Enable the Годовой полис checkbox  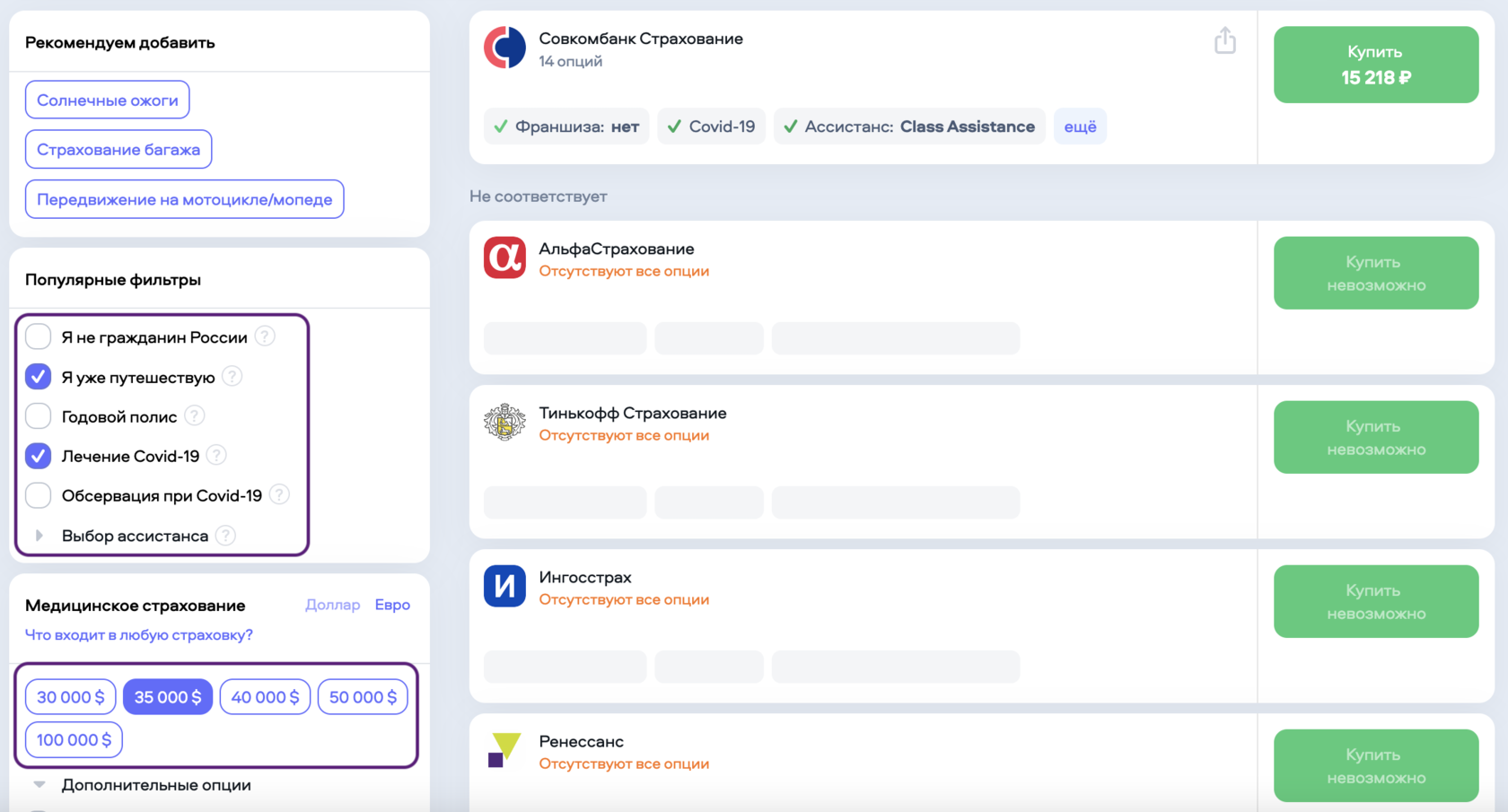point(38,415)
